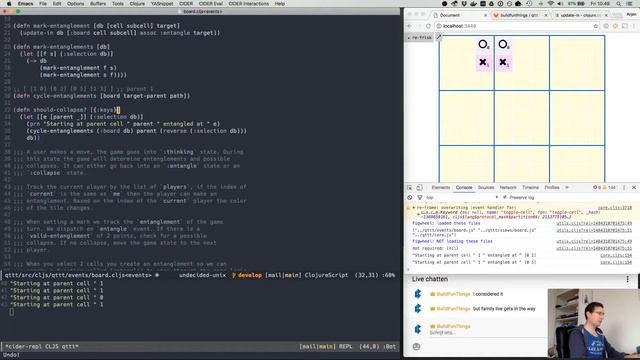Screen dimensions: 640x360
Task: Open the CIDER Eval menu
Action: pyautogui.click(x=211, y=4)
